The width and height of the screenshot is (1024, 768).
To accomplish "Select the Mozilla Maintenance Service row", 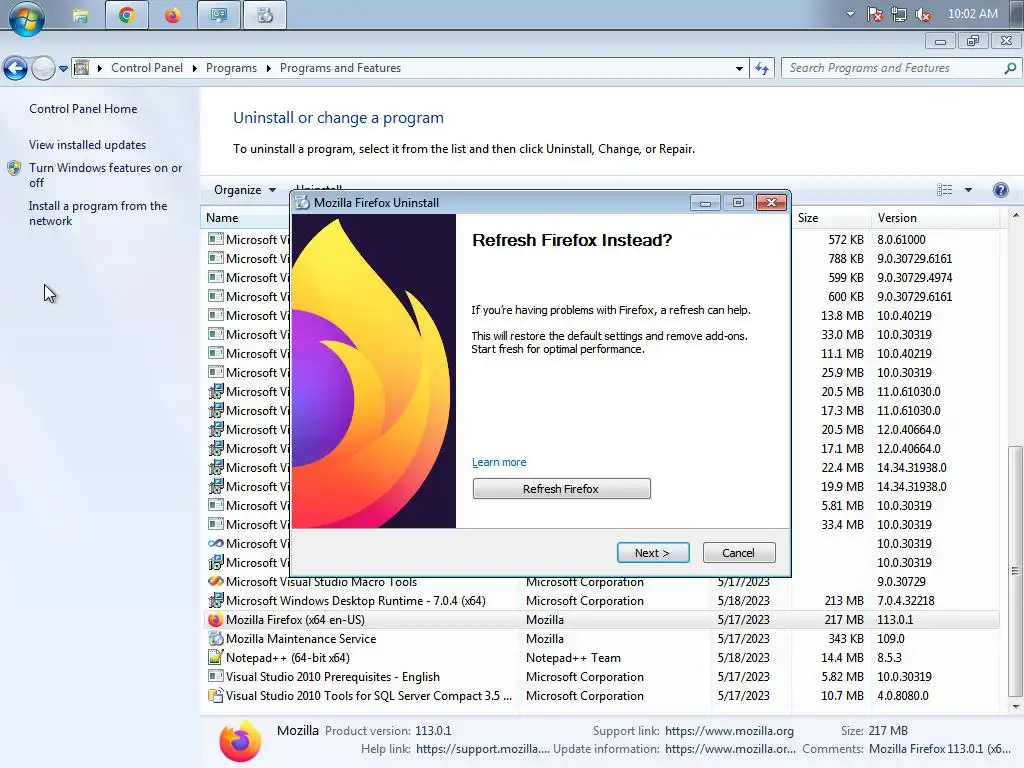I will click(602, 639).
